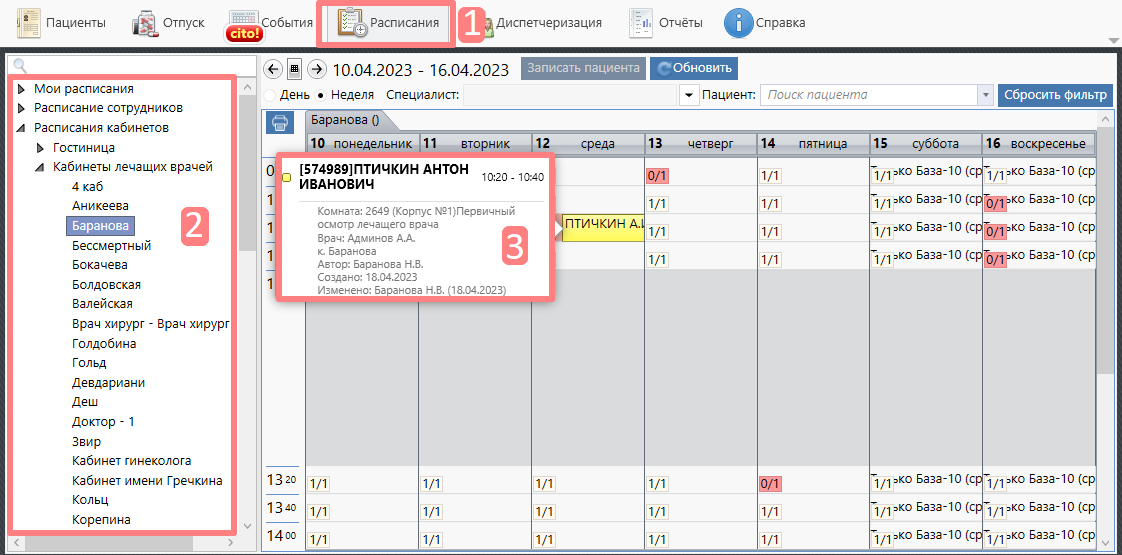Open the Отчёты chart icon
The image size is (1122, 555).
pos(642,22)
